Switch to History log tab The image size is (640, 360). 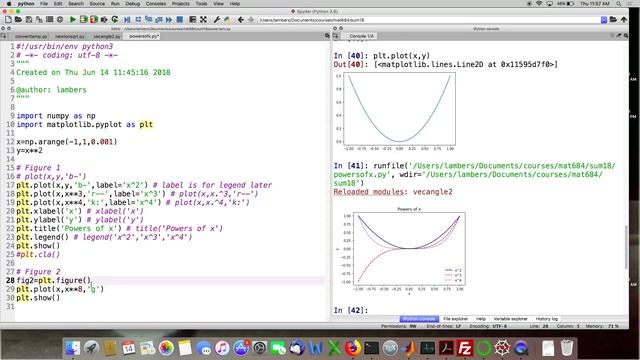(547, 319)
